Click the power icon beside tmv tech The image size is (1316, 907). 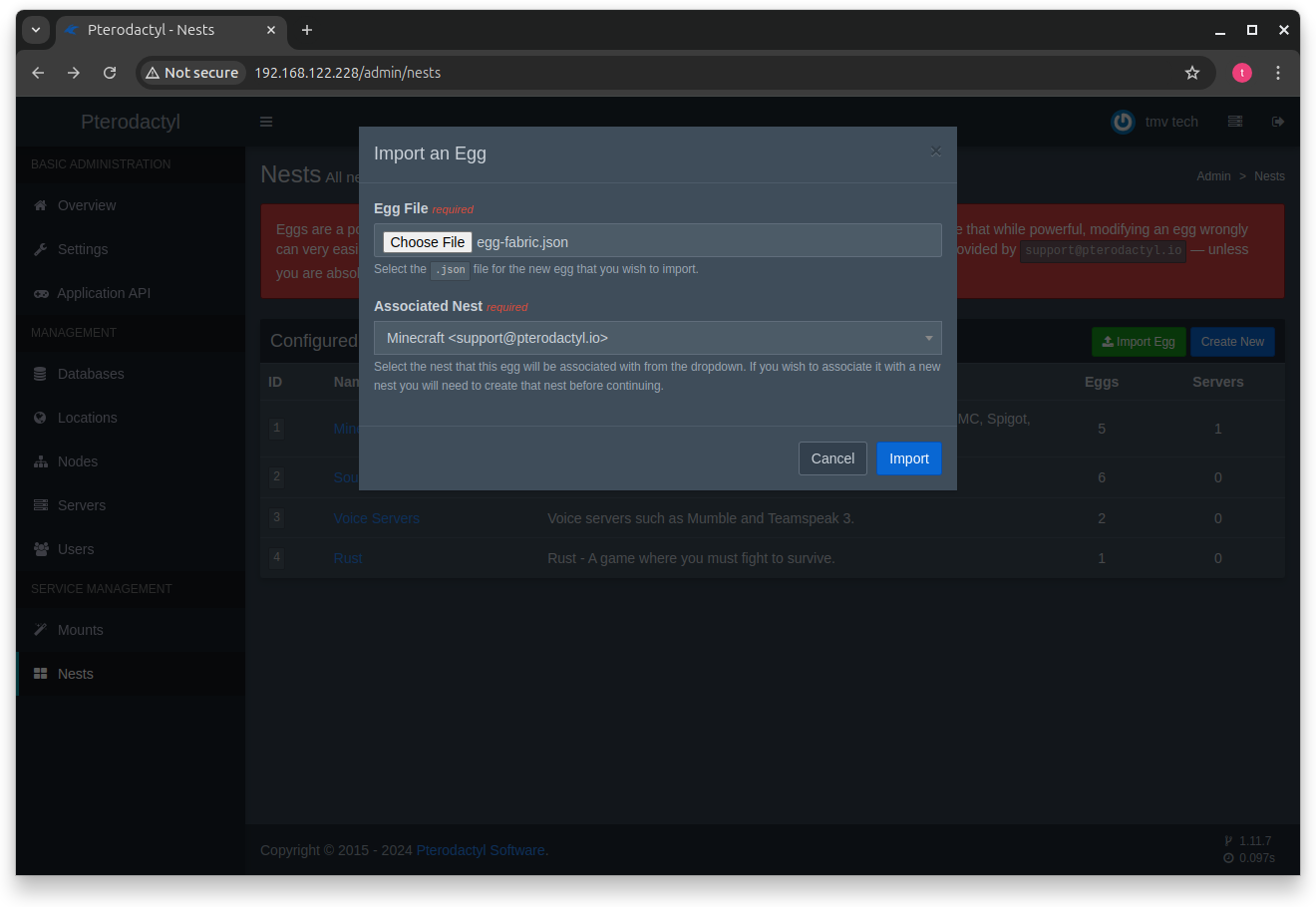click(x=1123, y=121)
